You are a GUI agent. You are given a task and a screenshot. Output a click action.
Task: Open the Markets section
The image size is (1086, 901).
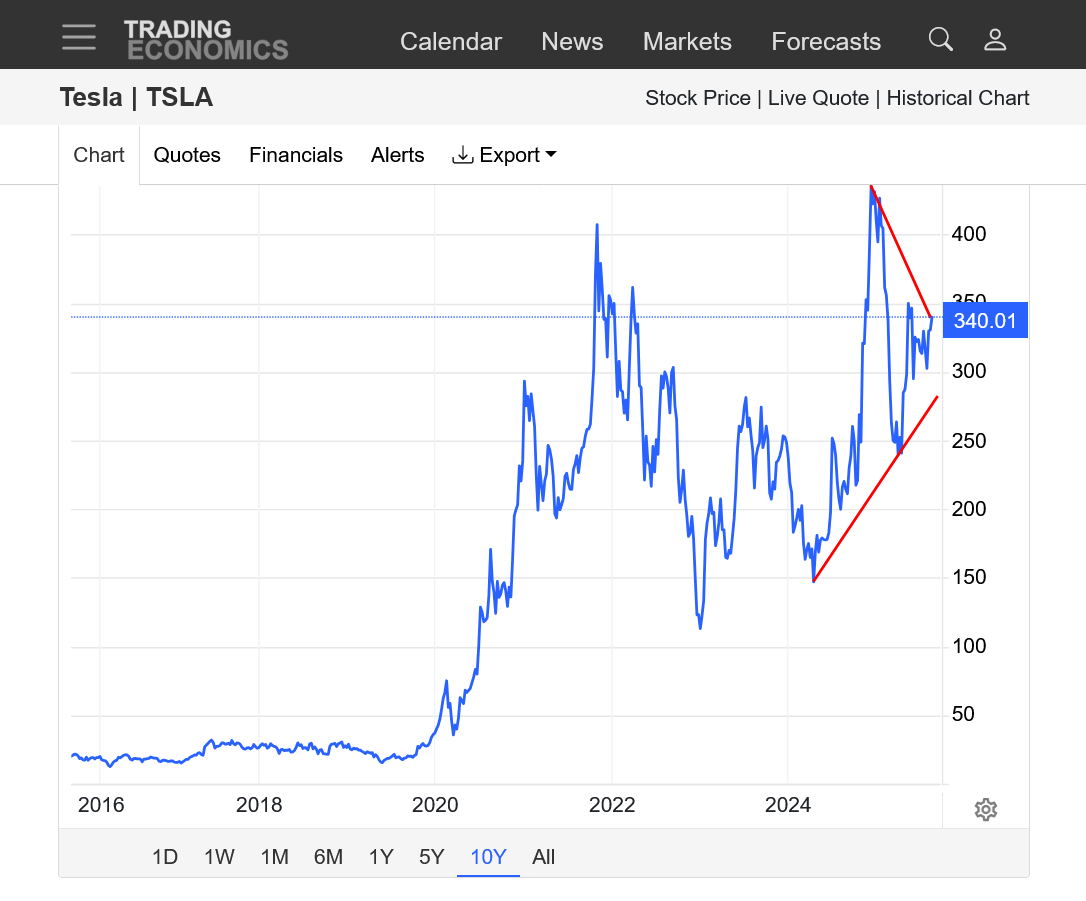[687, 42]
